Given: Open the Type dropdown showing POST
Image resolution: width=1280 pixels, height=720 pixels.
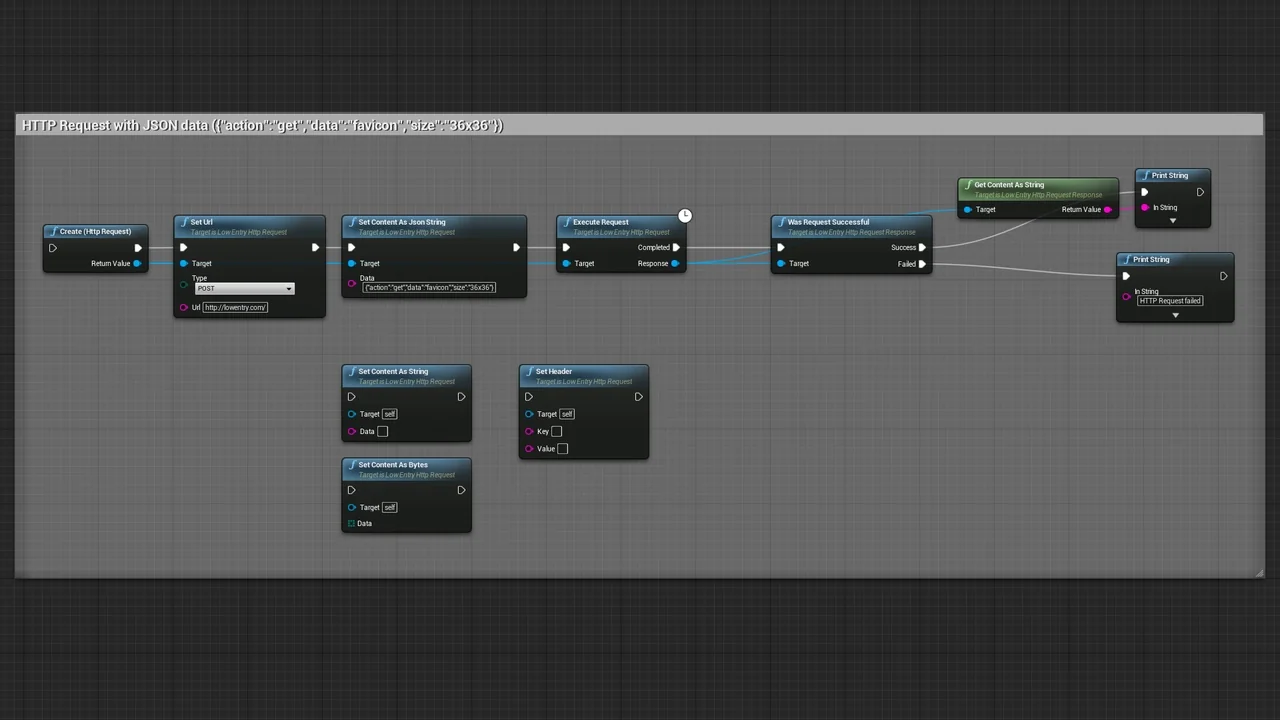Looking at the screenshot, I should (x=245, y=289).
